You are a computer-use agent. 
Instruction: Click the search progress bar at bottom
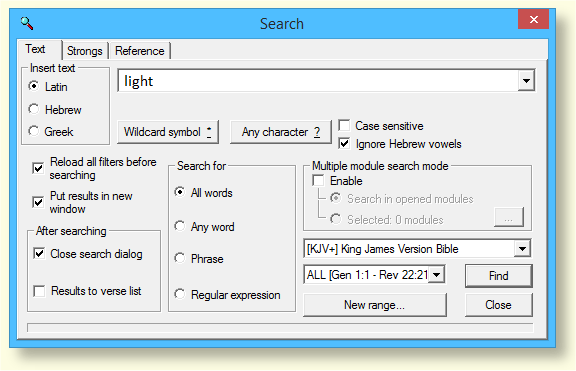[x=280, y=328]
